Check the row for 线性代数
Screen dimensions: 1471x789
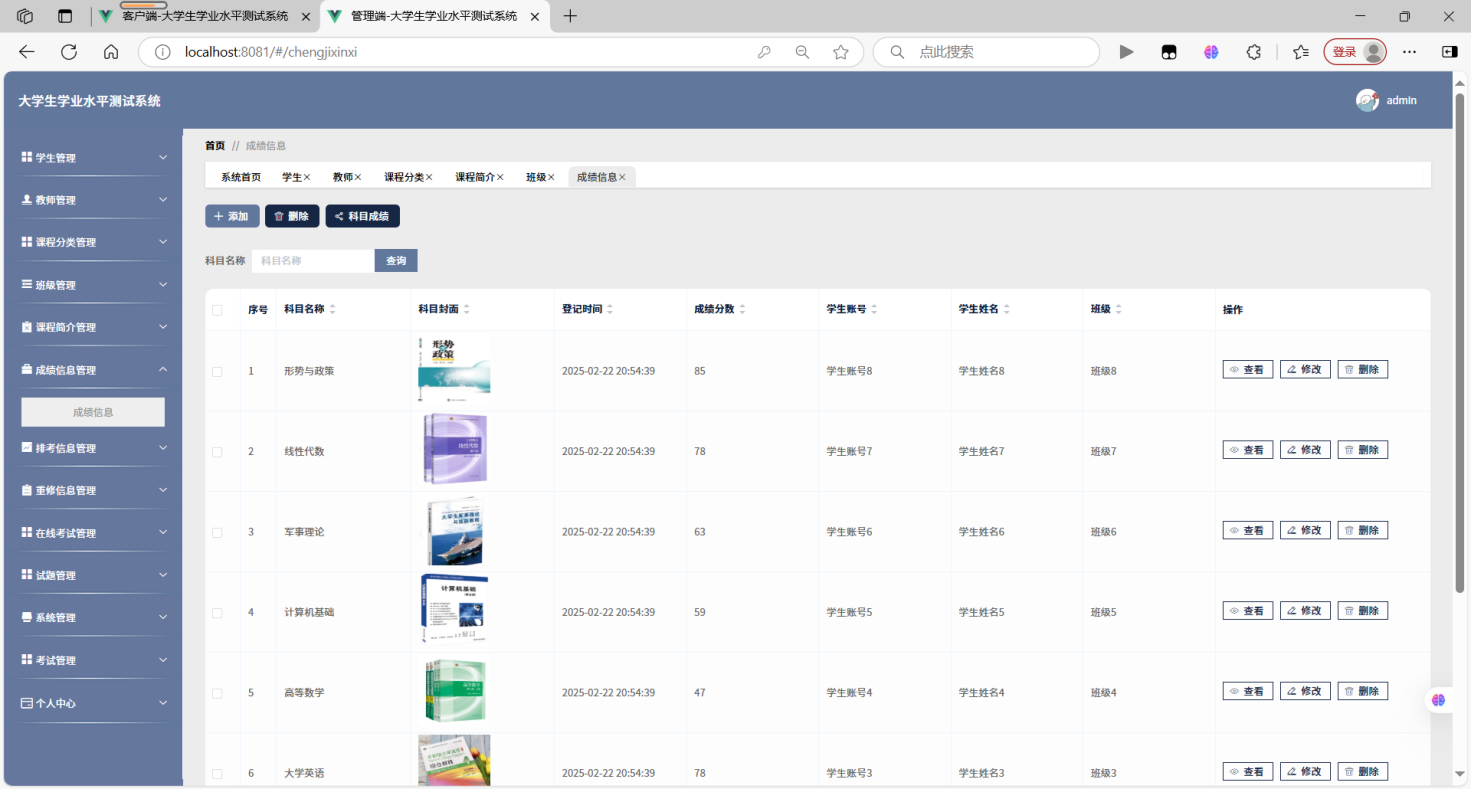tap(217, 452)
